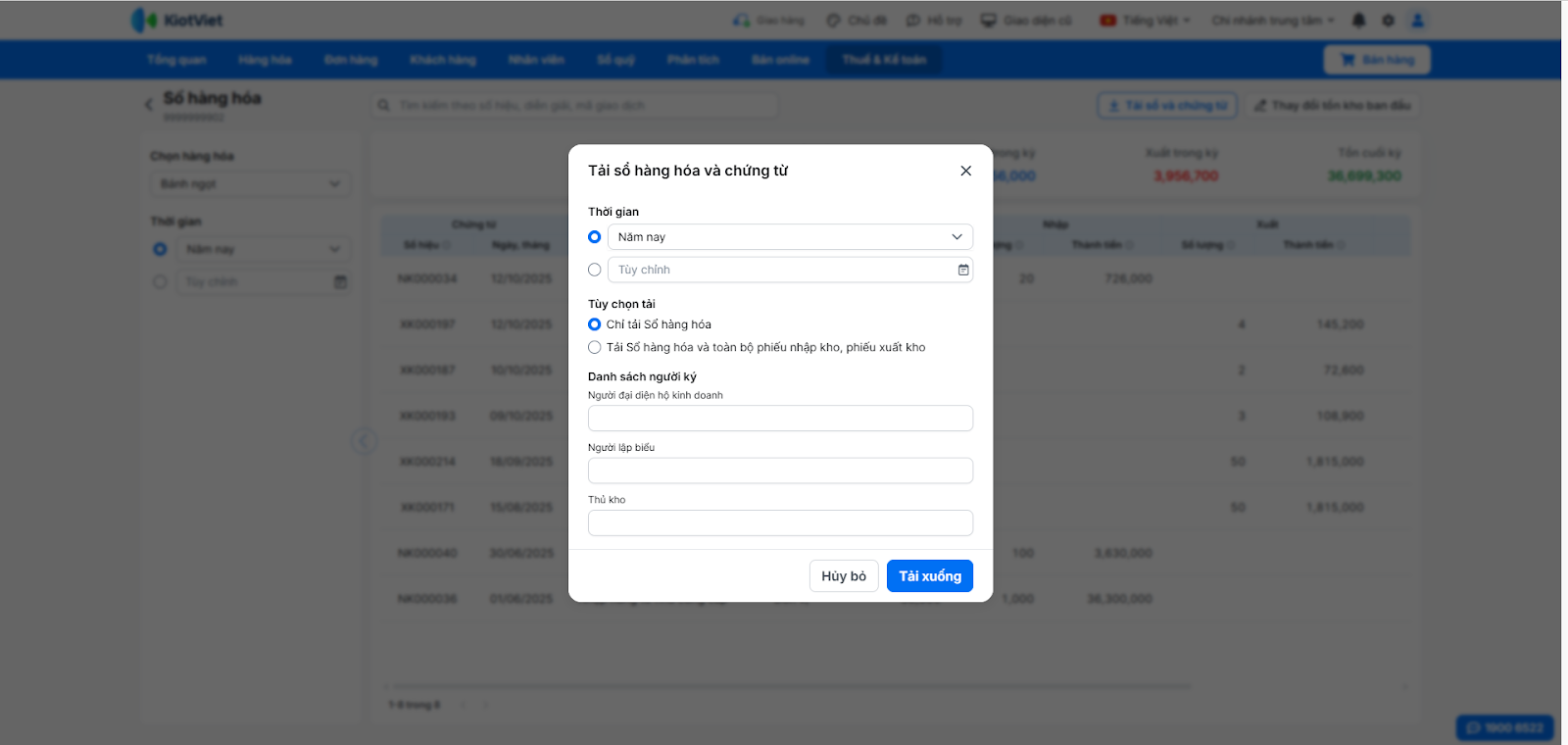The width and height of the screenshot is (1568, 745).
Task: Open the Thuế & Kế toán menu
Action: click(884, 60)
